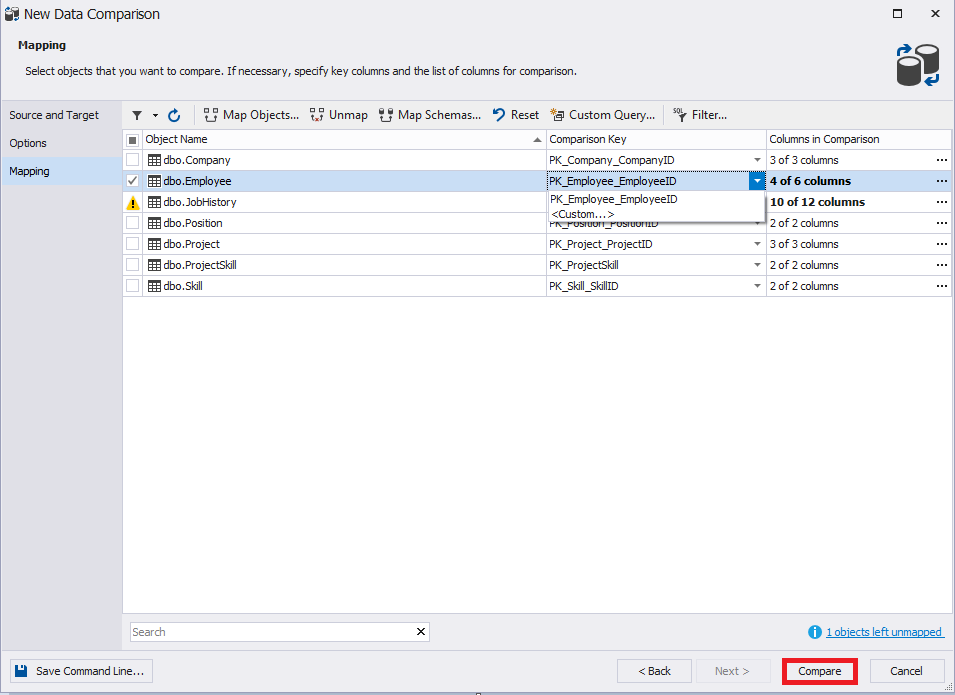Open Custom Query dialog
The height and width of the screenshot is (695, 955).
point(602,115)
